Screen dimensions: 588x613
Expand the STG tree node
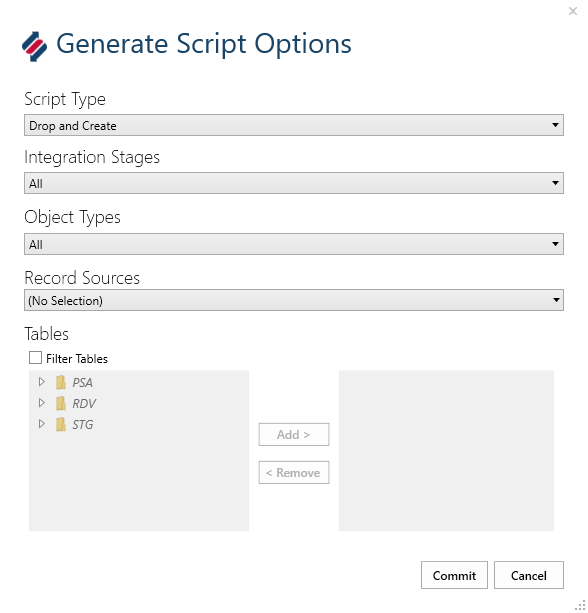tap(41, 424)
